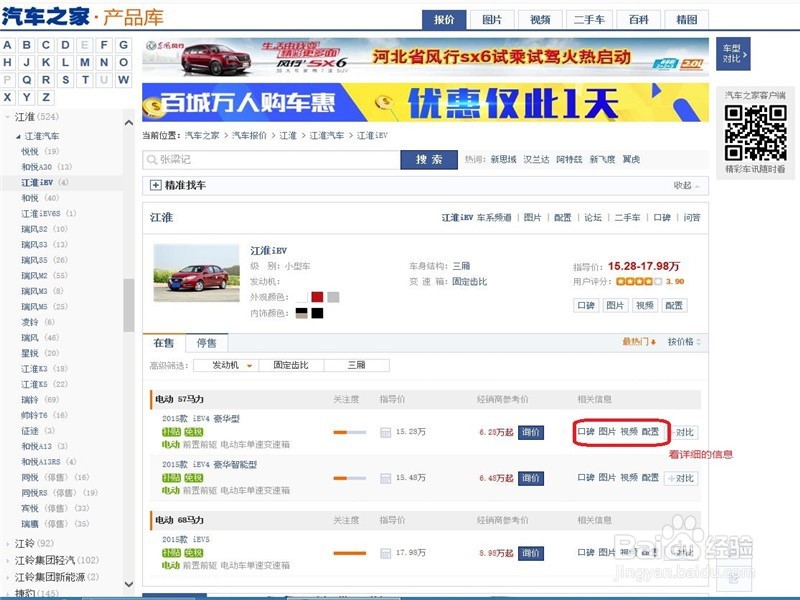This screenshot has width=800, height=600.
Task: Click 配置 button under price
Action: point(674,306)
